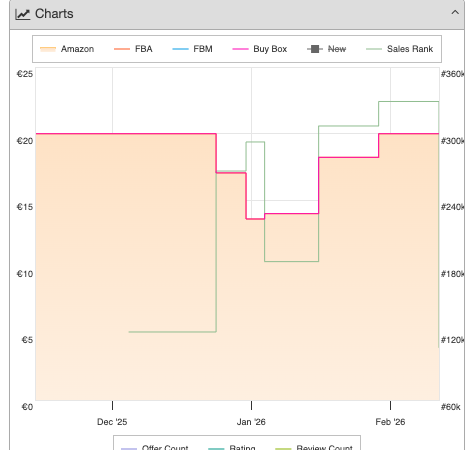This screenshot has width=474, height=450.
Task: Toggle the Offer Count series in the lower legend
Action: 154,447
